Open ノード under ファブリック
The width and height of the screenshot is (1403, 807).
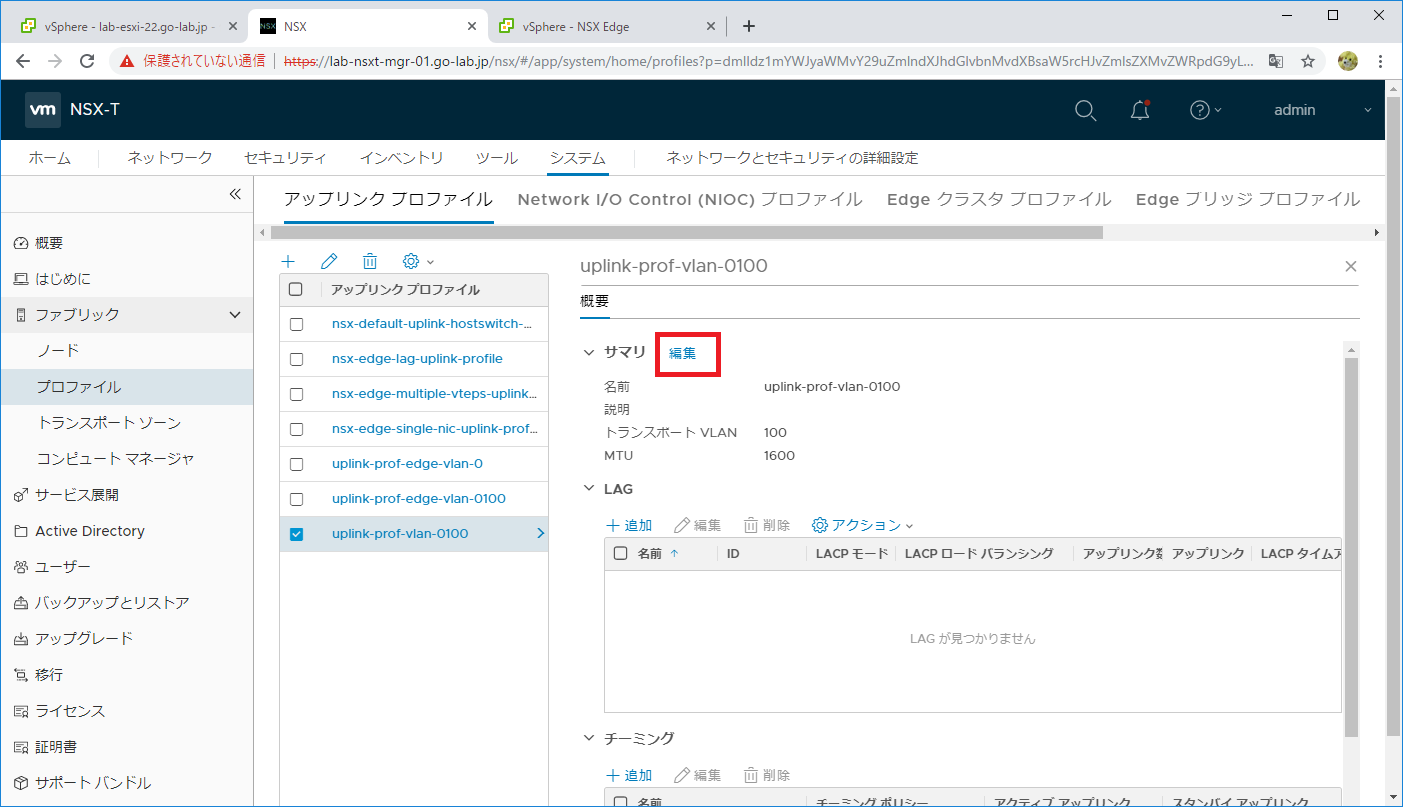pos(58,351)
